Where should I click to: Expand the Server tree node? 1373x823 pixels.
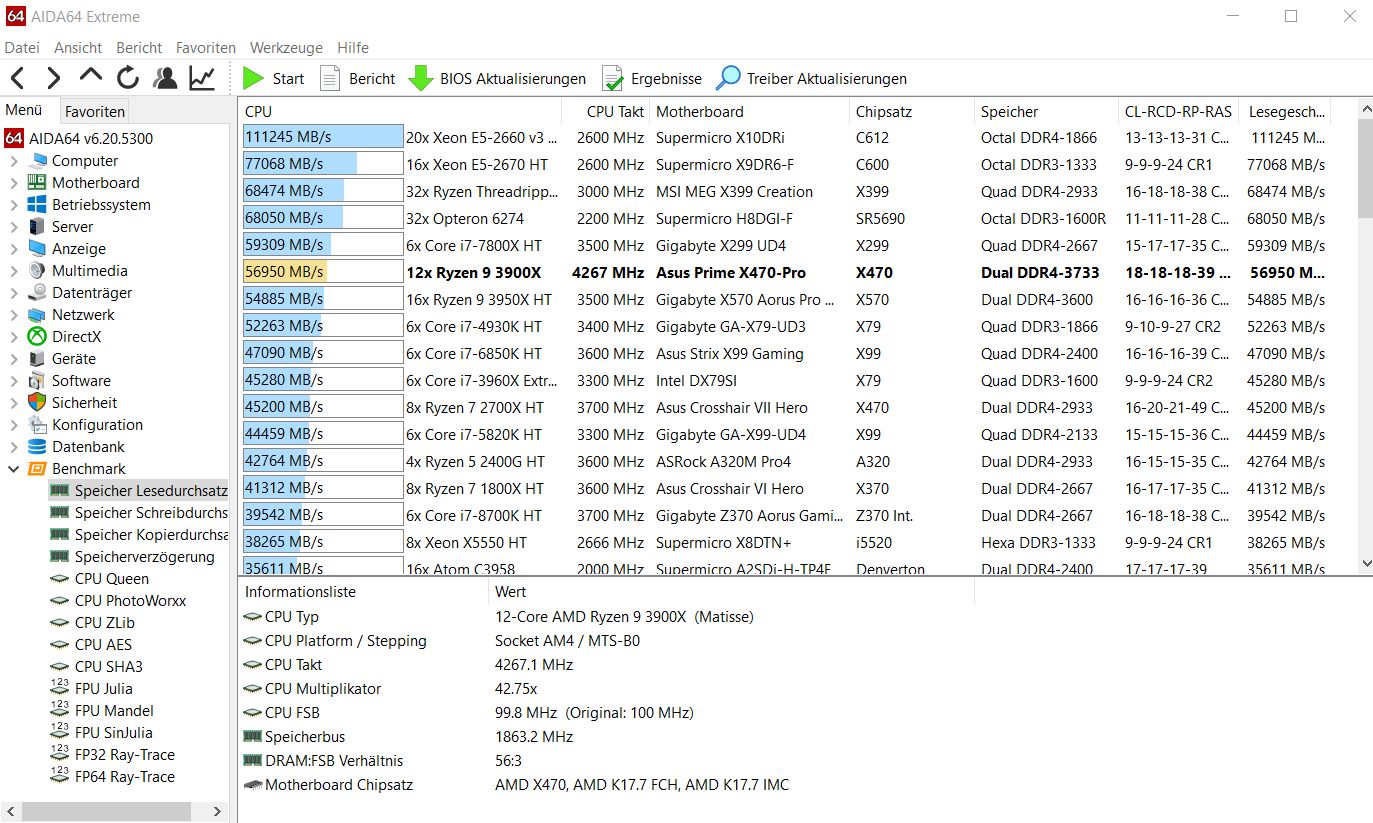point(14,226)
